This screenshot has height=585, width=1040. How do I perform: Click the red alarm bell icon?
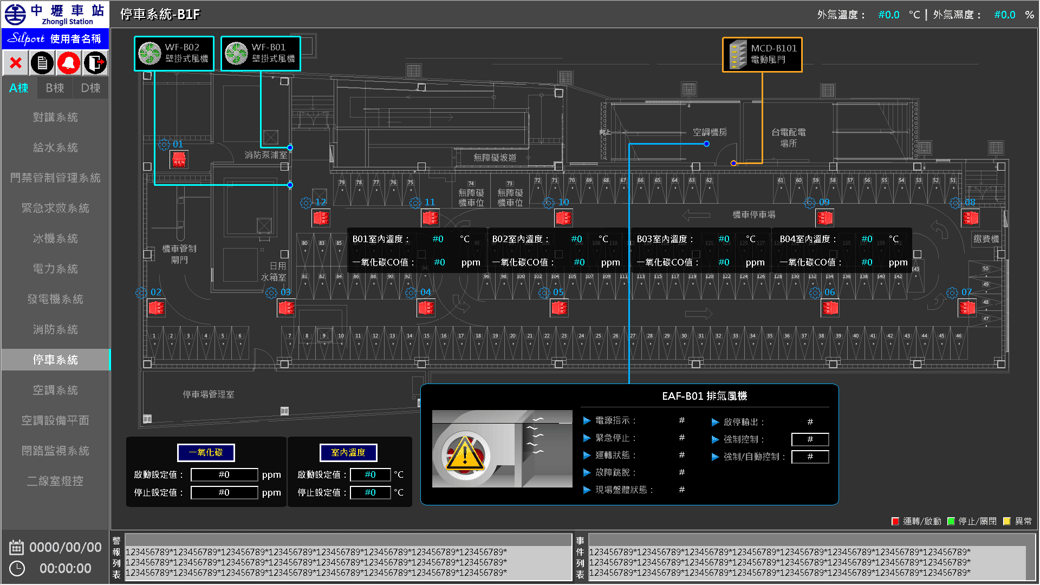pos(68,63)
